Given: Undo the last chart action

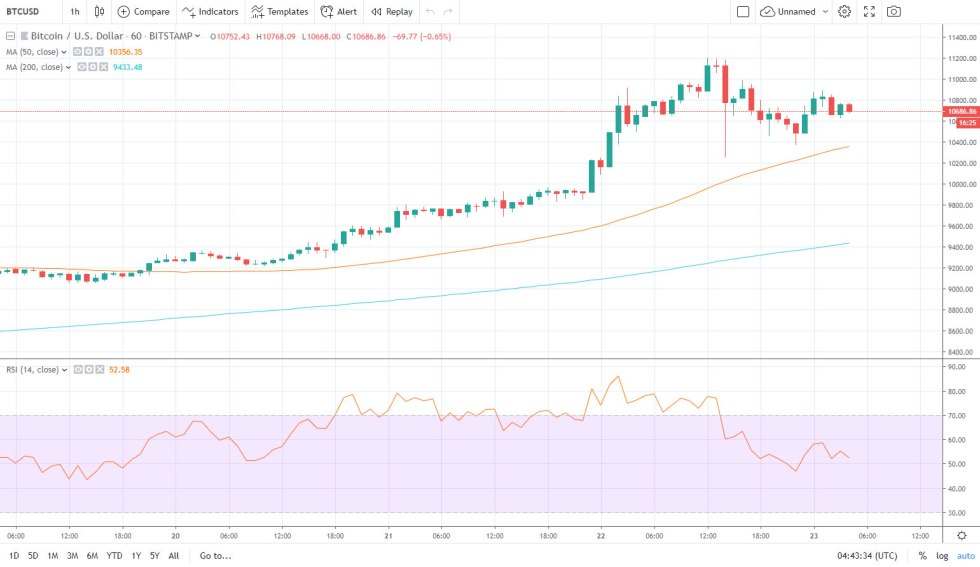Looking at the screenshot, I should click(430, 11).
